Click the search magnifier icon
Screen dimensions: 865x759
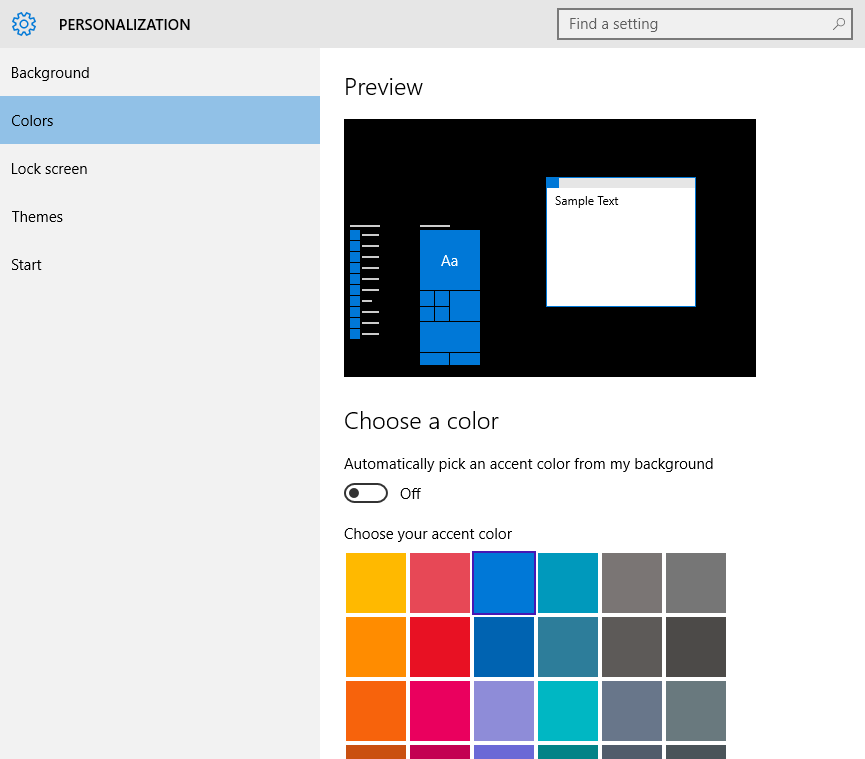pyautogui.click(x=839, y=24)
